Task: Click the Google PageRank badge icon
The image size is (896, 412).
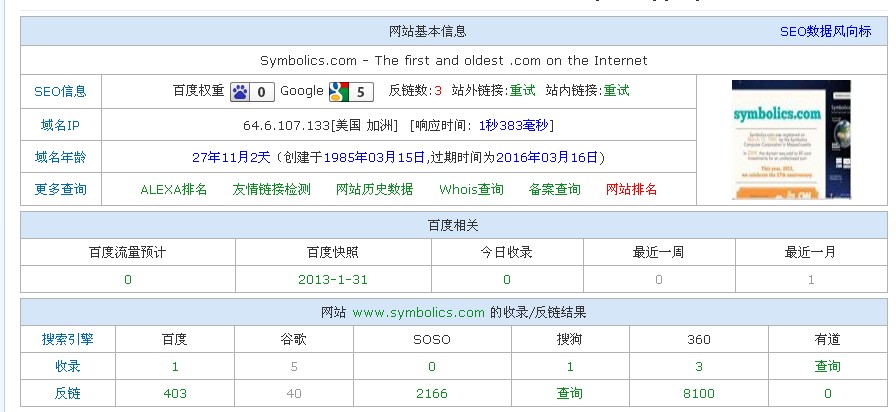Action: coord(350,92)
